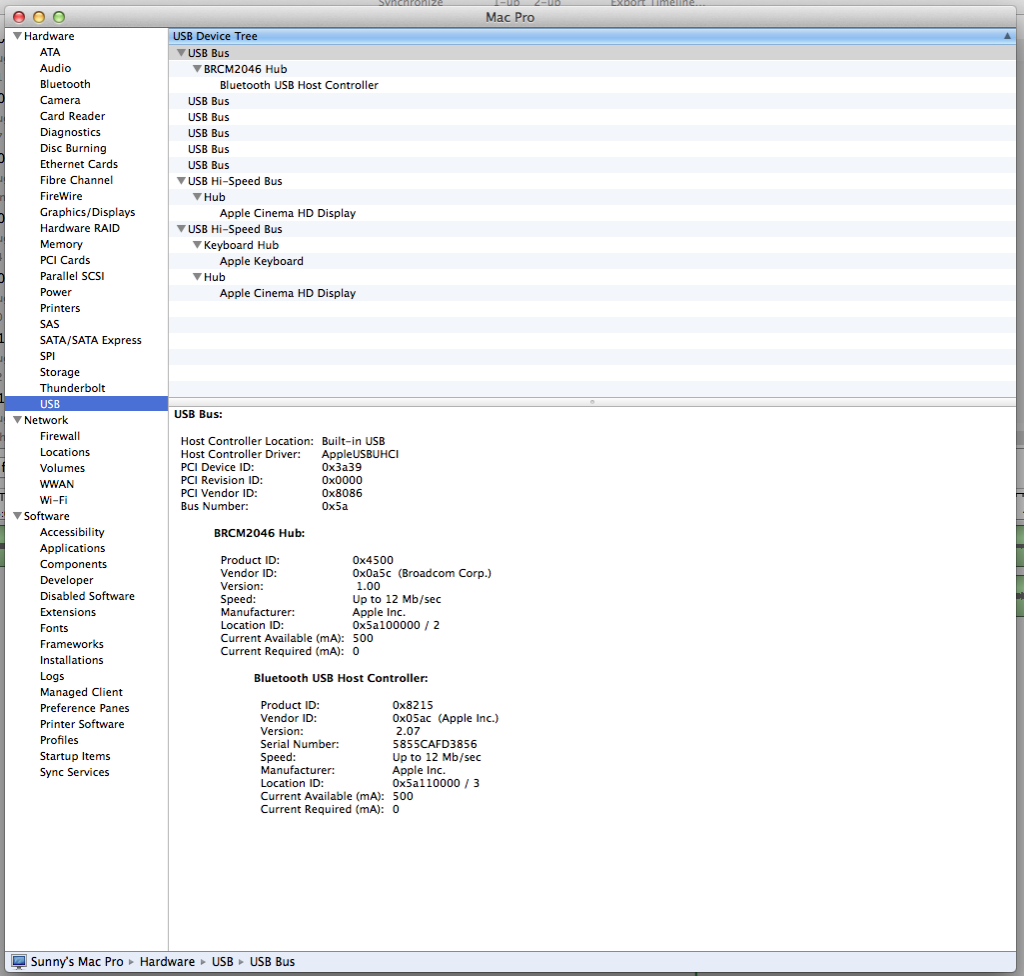Click the split-pane divider handle
The height and width of the screenshot is (976, 1024).
click(592, 402)
